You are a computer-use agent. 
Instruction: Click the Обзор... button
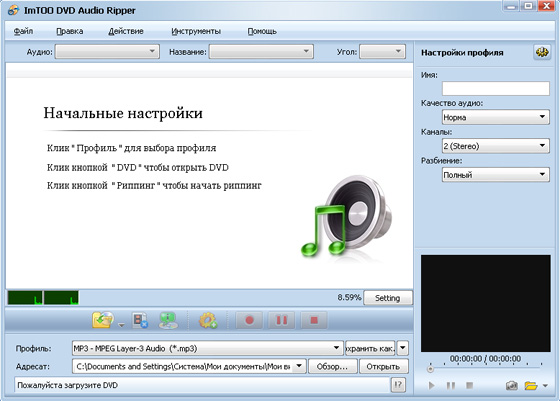click(x=332, y=366)
